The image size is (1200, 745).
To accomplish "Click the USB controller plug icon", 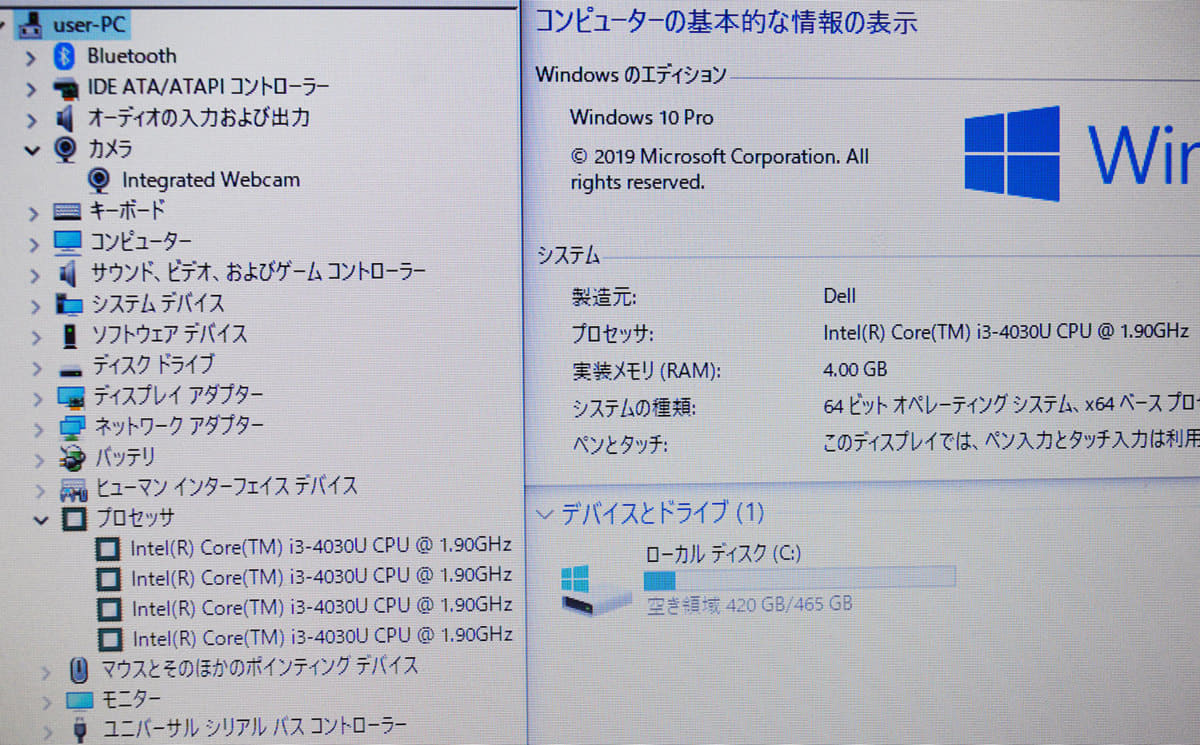I will click(x=80, y=728).
